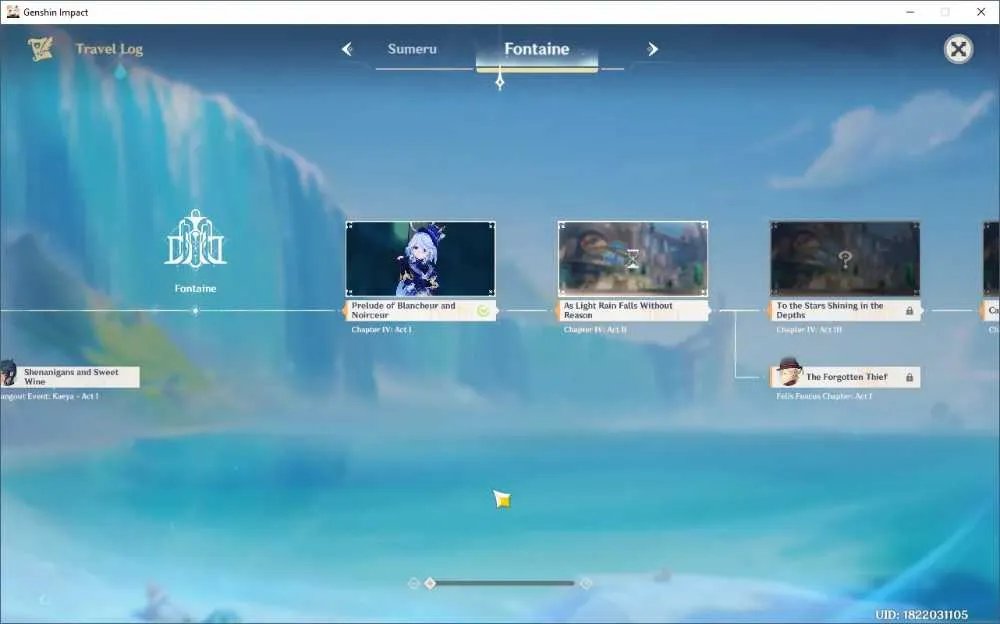Image resolution: width=1000 pixels, height=624 pixels.
Task: Close the Travel Log with X button
Action: (x=958, y=49)
